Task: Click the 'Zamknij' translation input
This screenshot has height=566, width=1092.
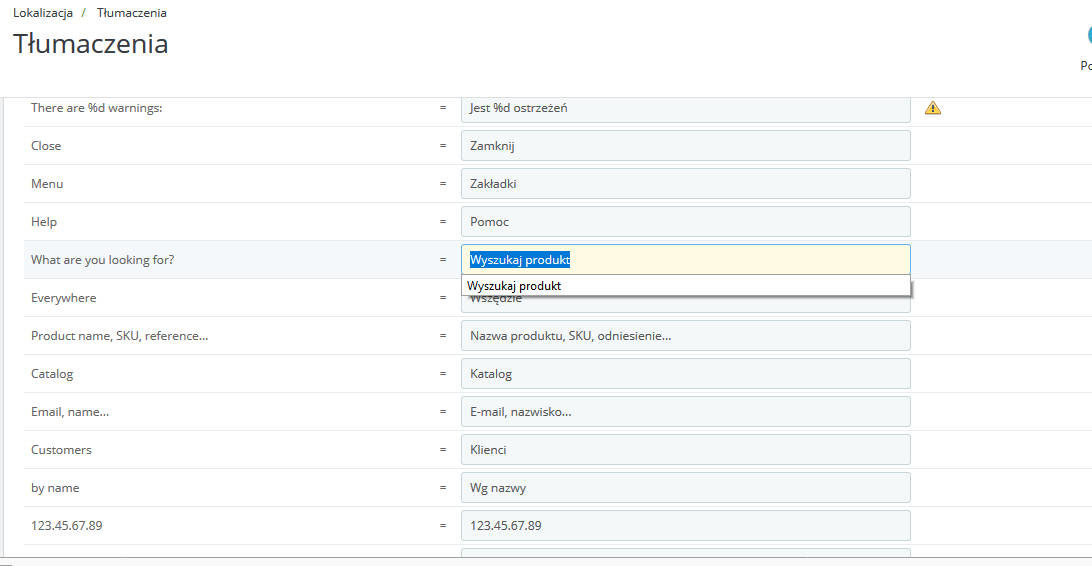Action: pyautogui.click(x=685, y=146)
